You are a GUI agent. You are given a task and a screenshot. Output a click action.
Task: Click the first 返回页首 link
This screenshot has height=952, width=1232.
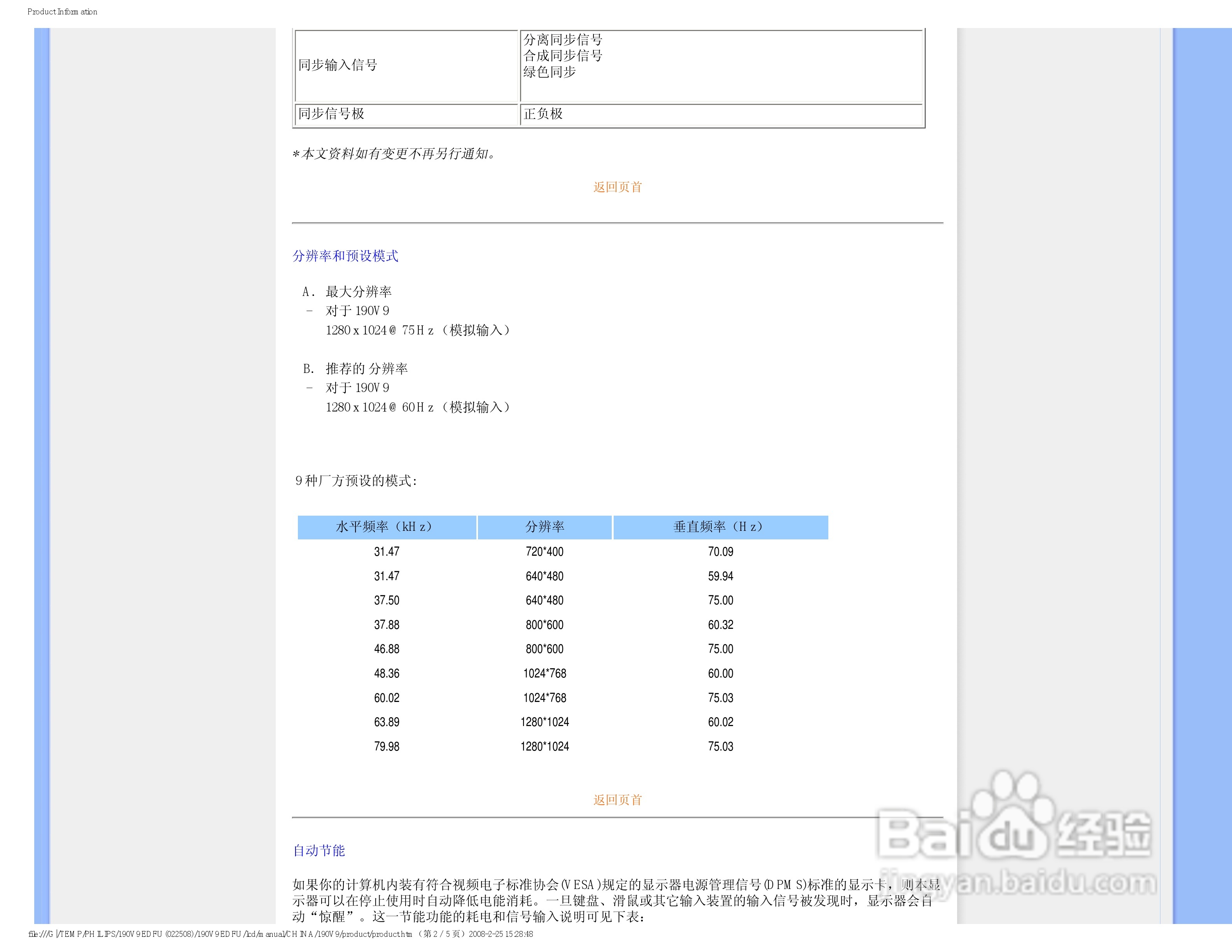[616, 186]
